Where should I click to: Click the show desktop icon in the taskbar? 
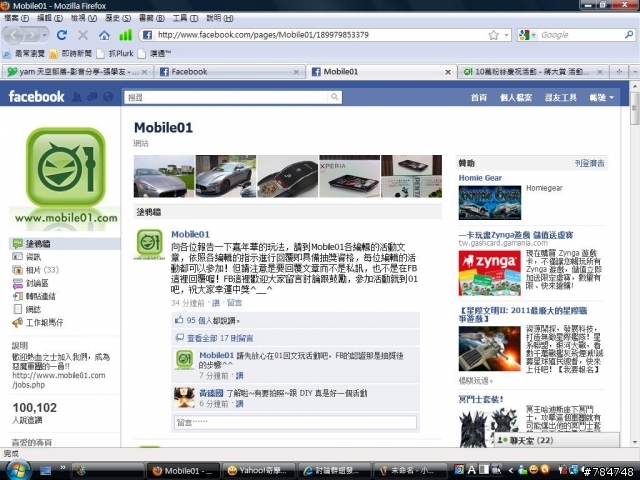tap(45, 471)
